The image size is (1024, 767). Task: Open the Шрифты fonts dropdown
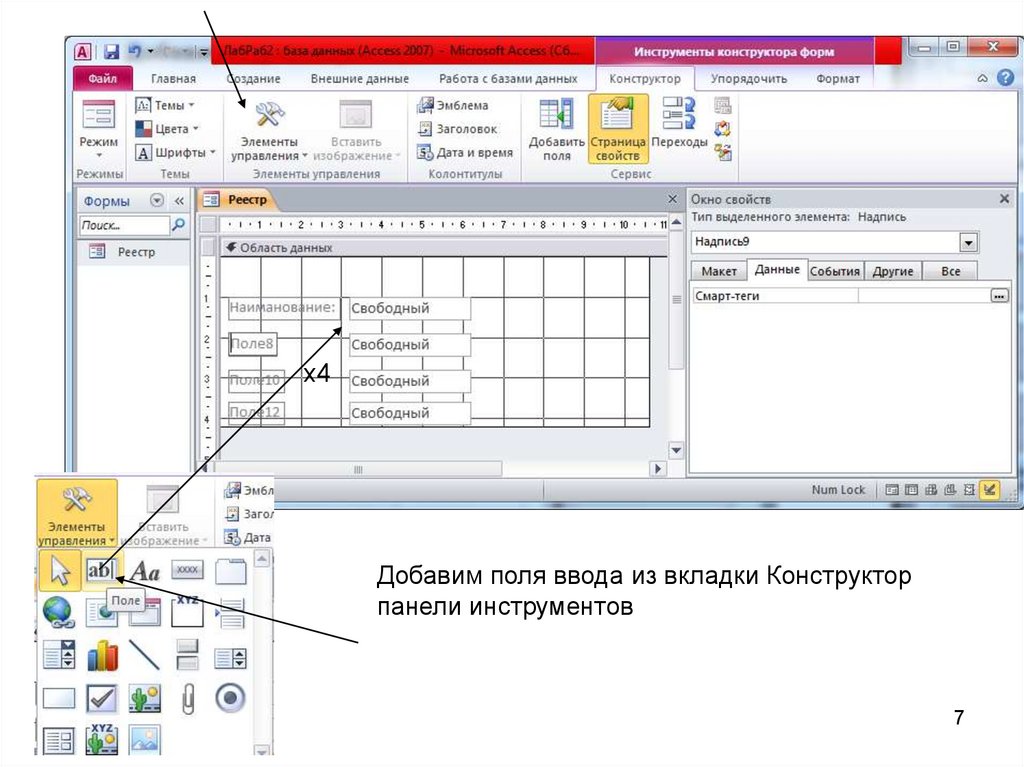[175, 152]
